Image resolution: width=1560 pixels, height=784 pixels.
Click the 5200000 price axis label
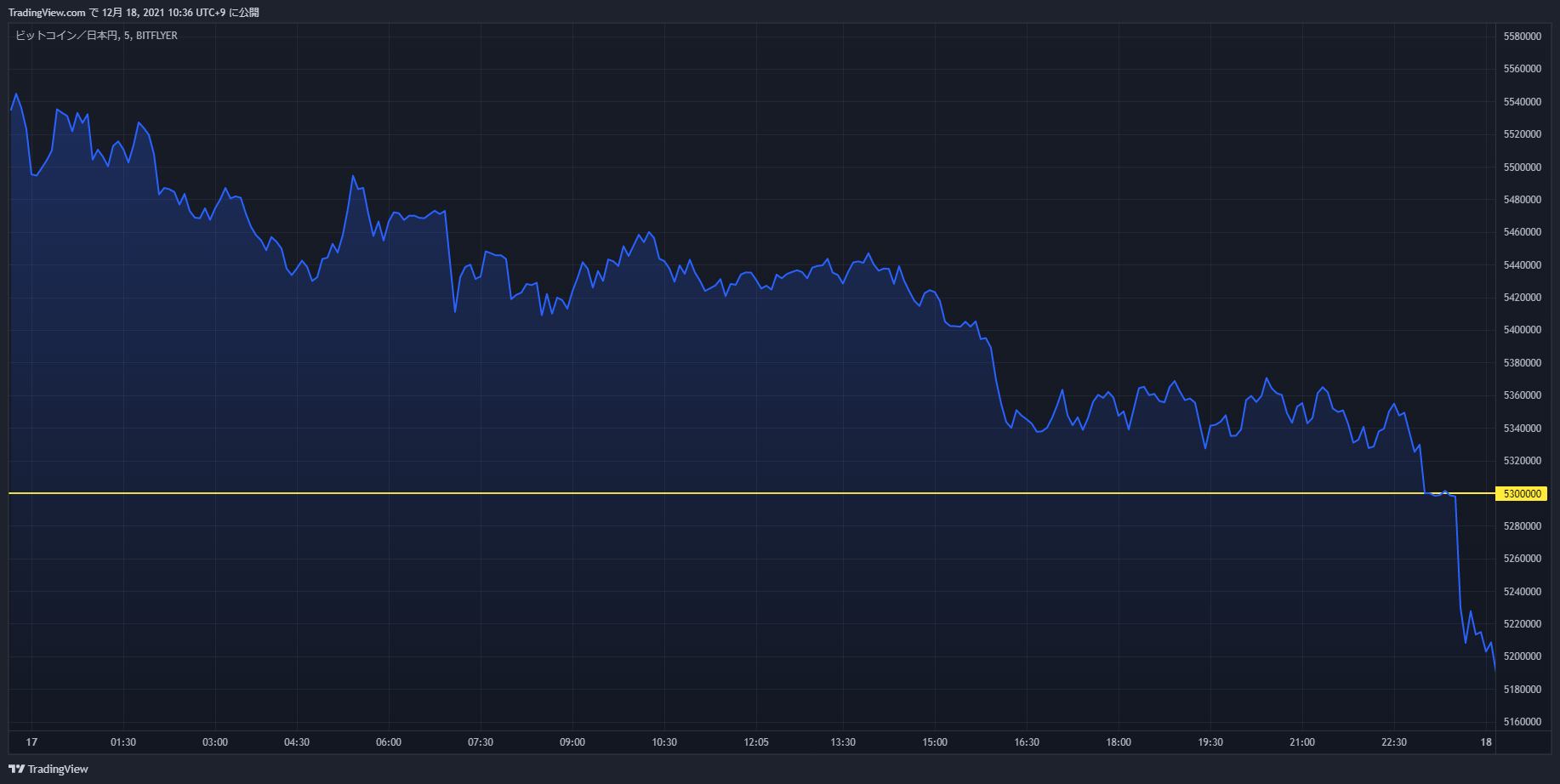(1523, 656)
